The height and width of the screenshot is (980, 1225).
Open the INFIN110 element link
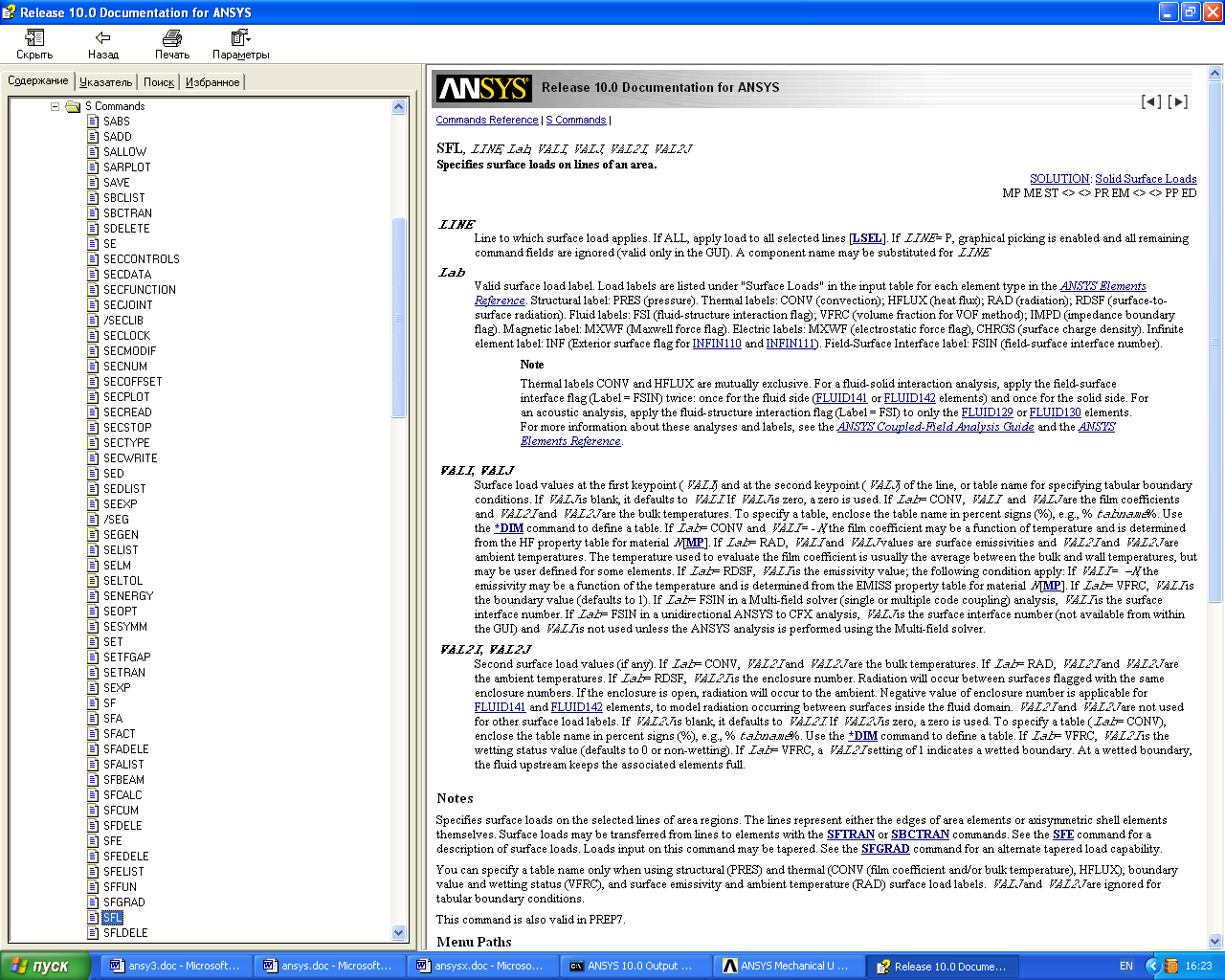click(x=717, y=344)
